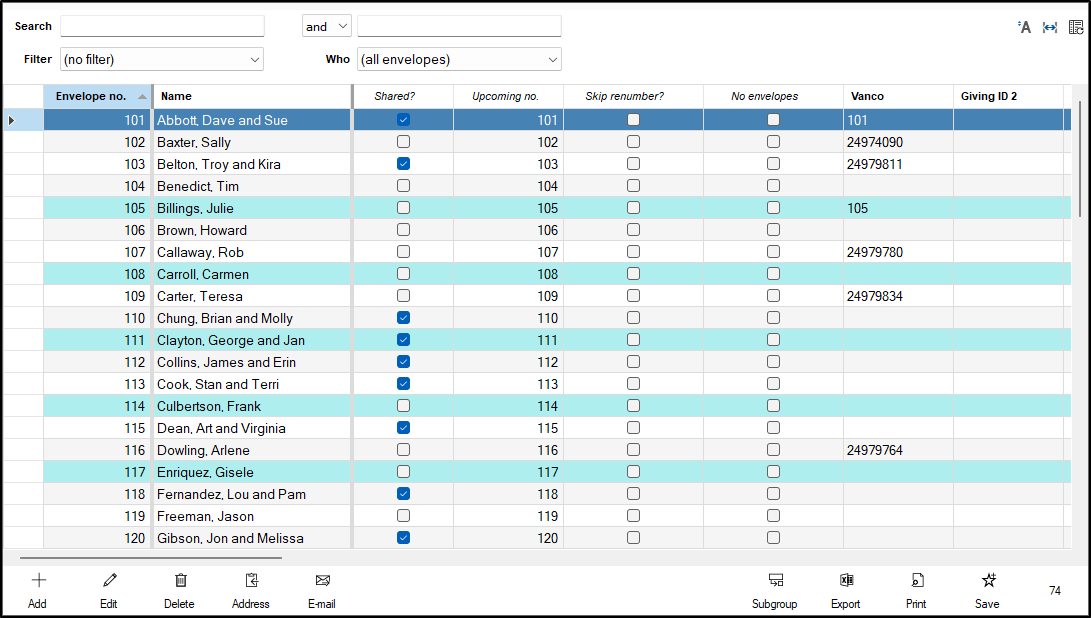Open the Filter dropdown
This screenshot has height=618, width=1091.
(162, 60)
